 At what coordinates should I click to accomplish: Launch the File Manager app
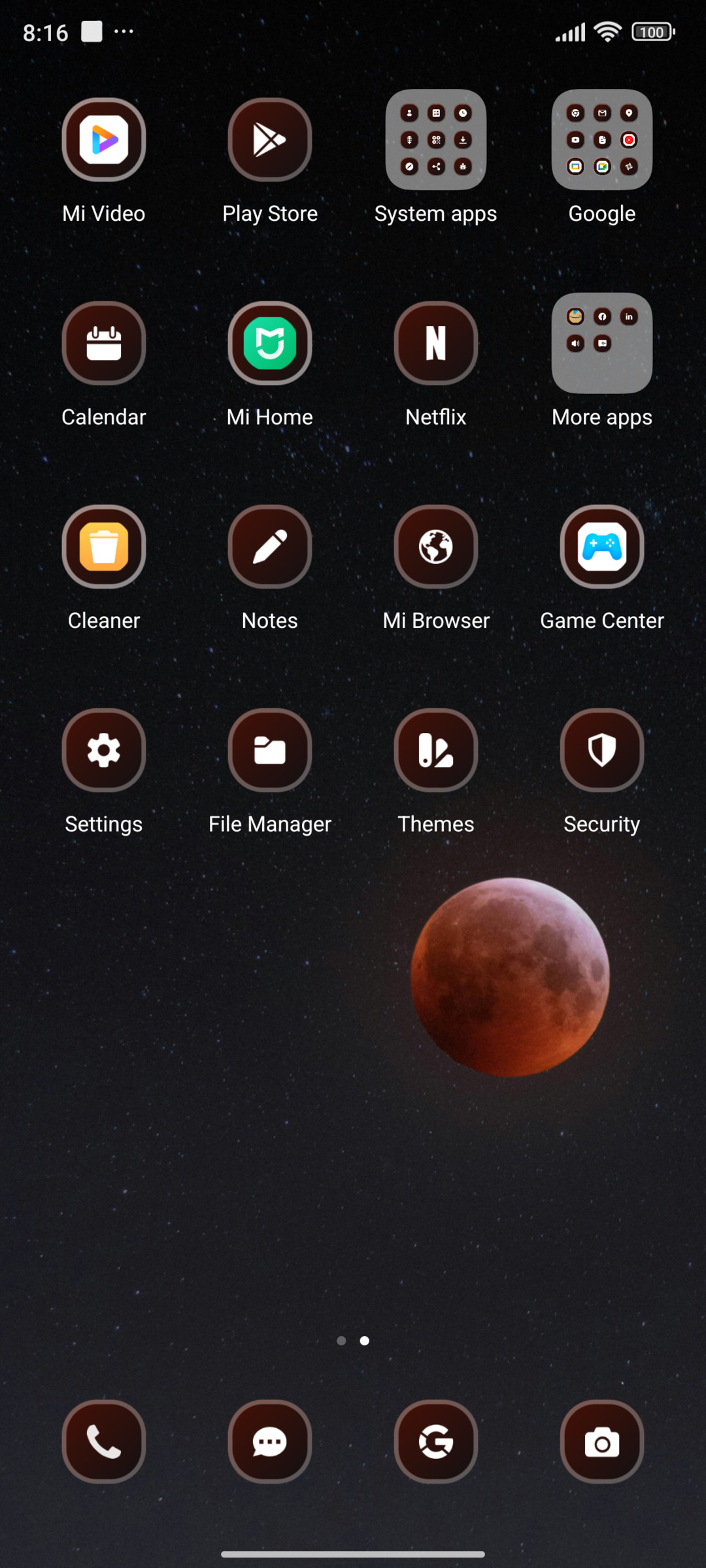(270, 750)
